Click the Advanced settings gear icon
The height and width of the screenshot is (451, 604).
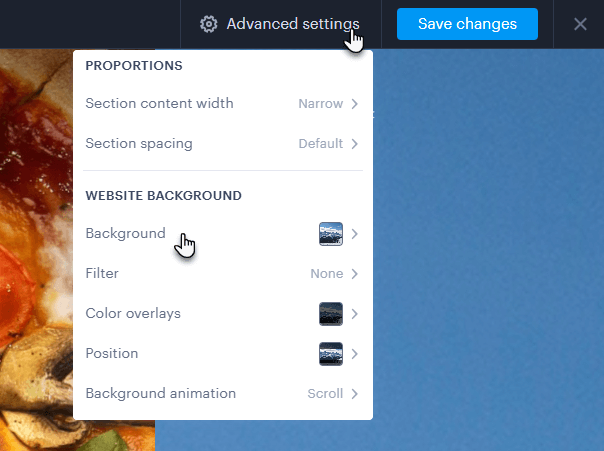click(208, 24)
